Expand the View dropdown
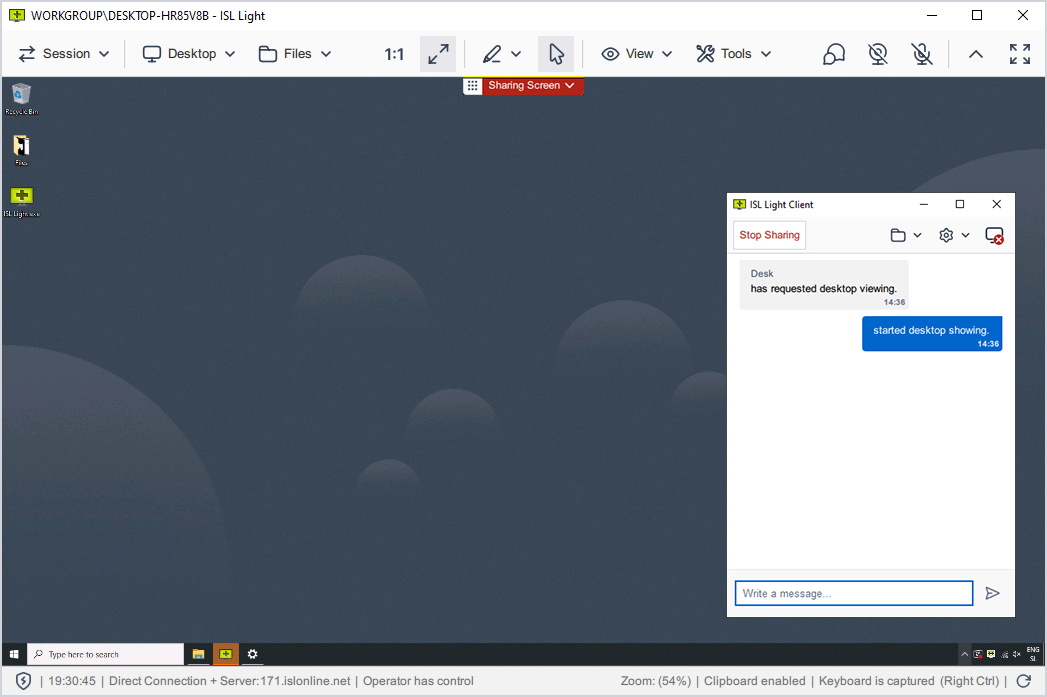1047x697 pixels. [x=637, y=54]
